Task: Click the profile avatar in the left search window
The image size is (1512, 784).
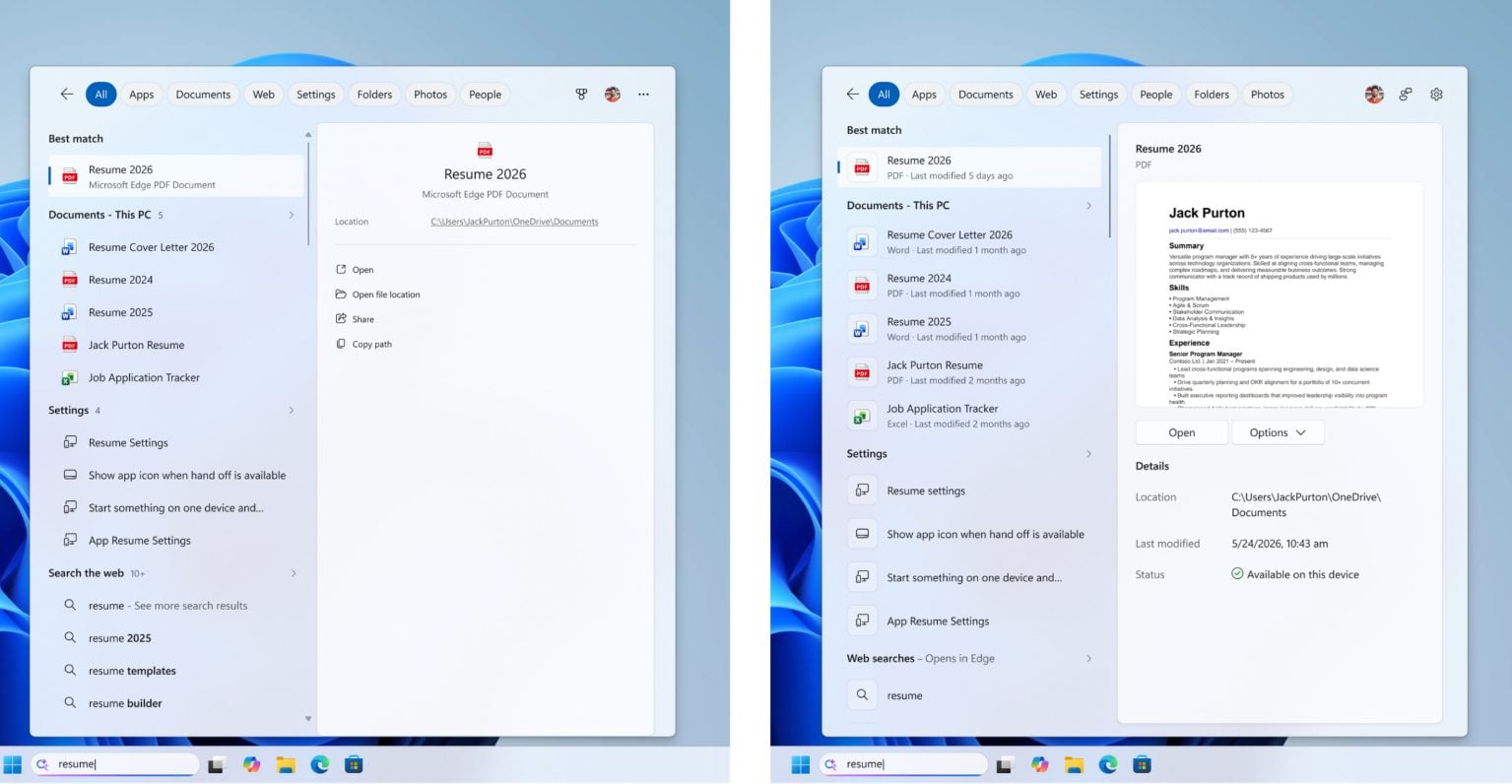Action: tap(613, 95)
